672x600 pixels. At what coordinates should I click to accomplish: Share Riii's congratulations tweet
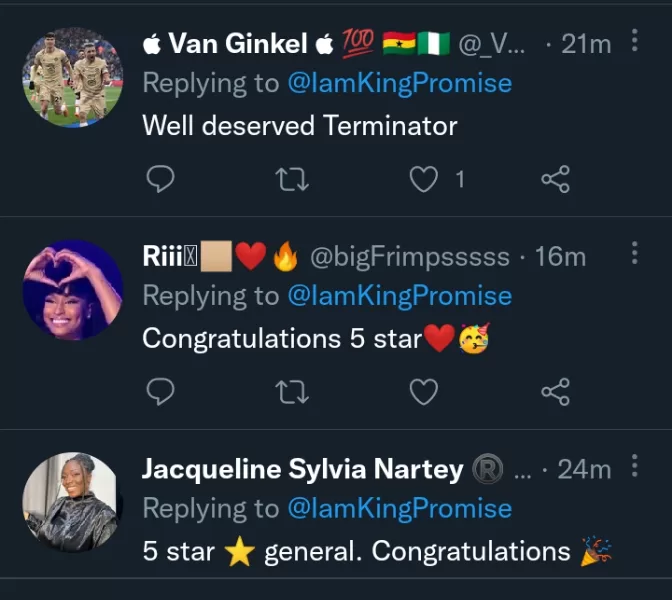point(555,392)
